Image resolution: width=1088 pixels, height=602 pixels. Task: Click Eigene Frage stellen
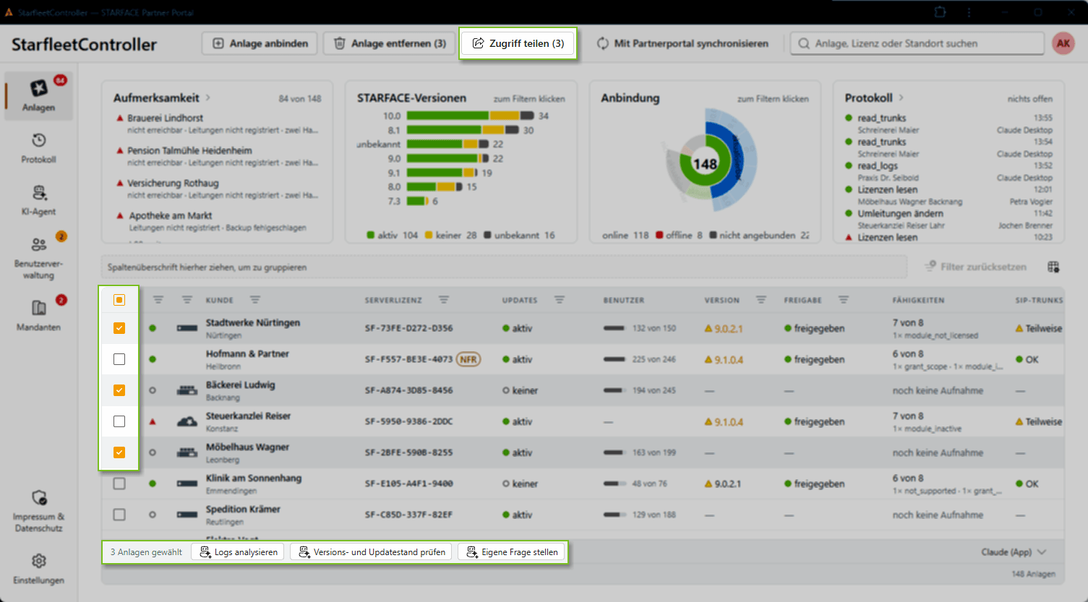(511, 552)
